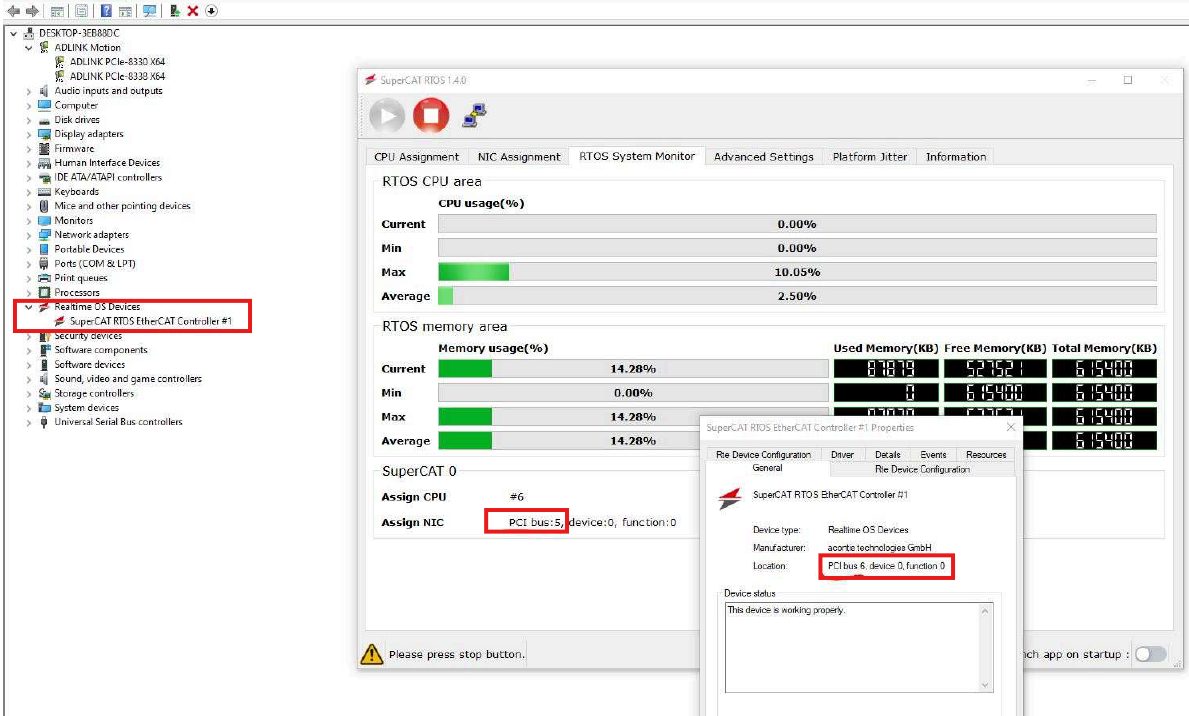Click the Max CPU usage progress bar

pos(797,272)
